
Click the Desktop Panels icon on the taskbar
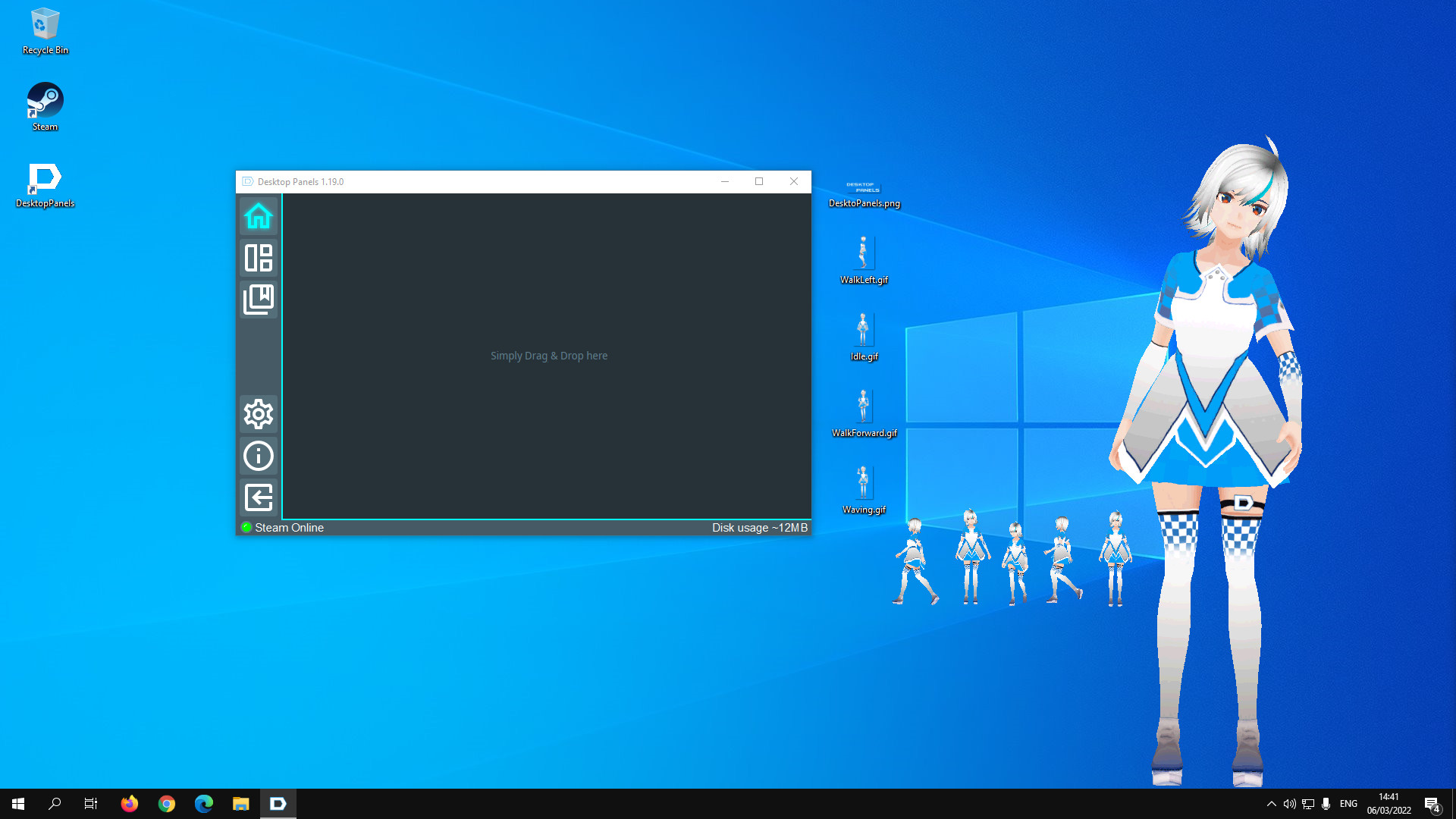coord(278,803)
